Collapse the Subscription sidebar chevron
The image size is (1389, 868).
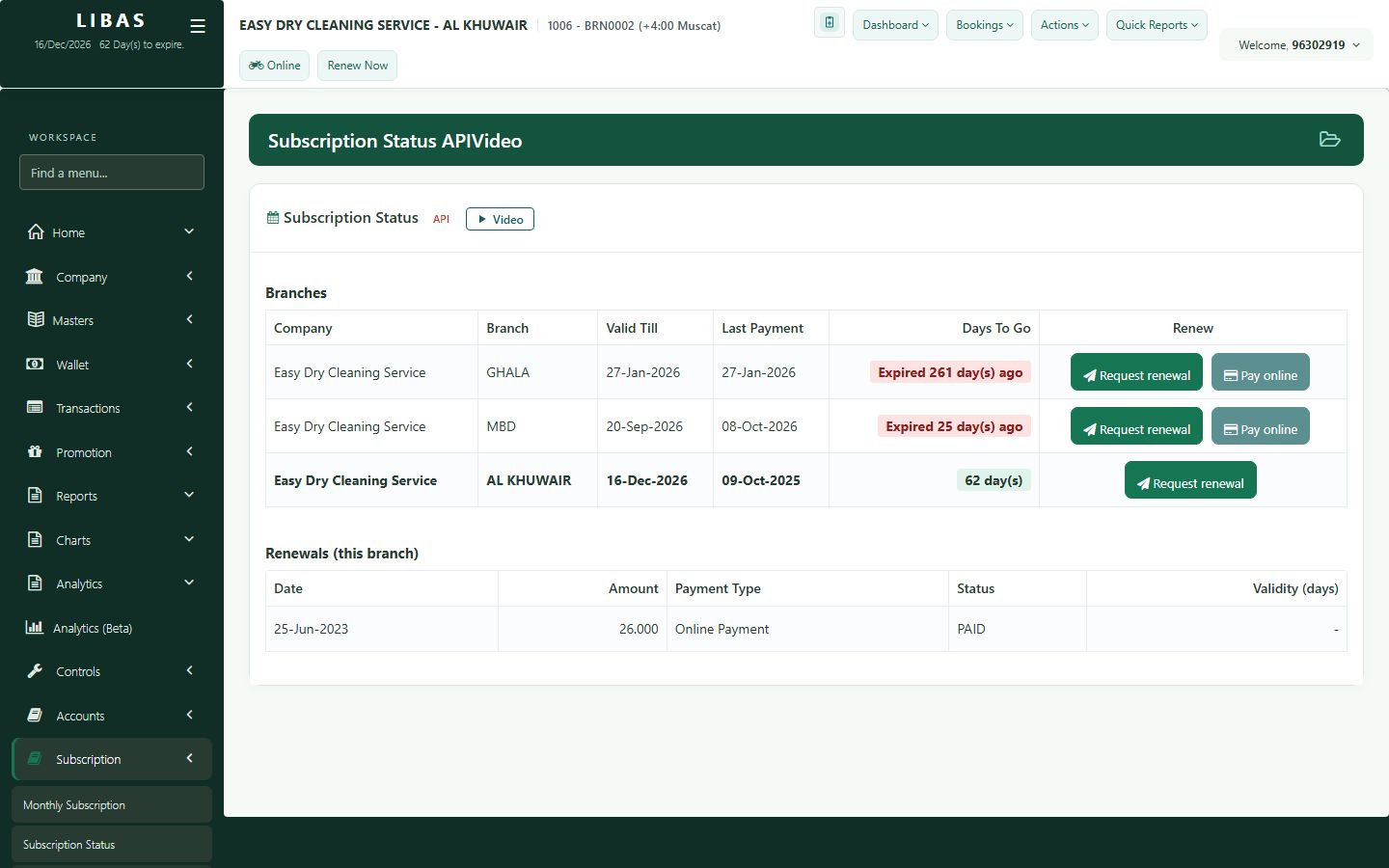click(x=189, y=758)
